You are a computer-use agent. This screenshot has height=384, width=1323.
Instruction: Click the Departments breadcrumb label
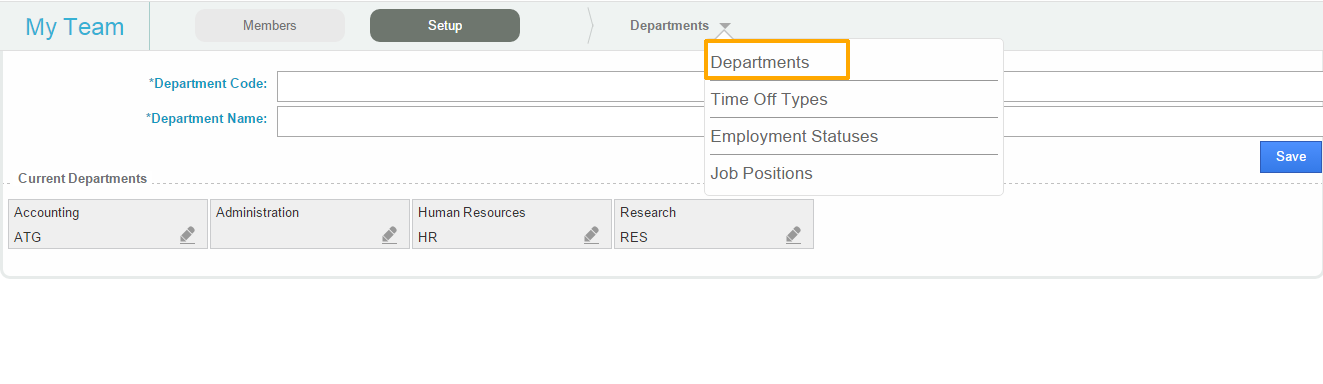[x=669, y=26]
